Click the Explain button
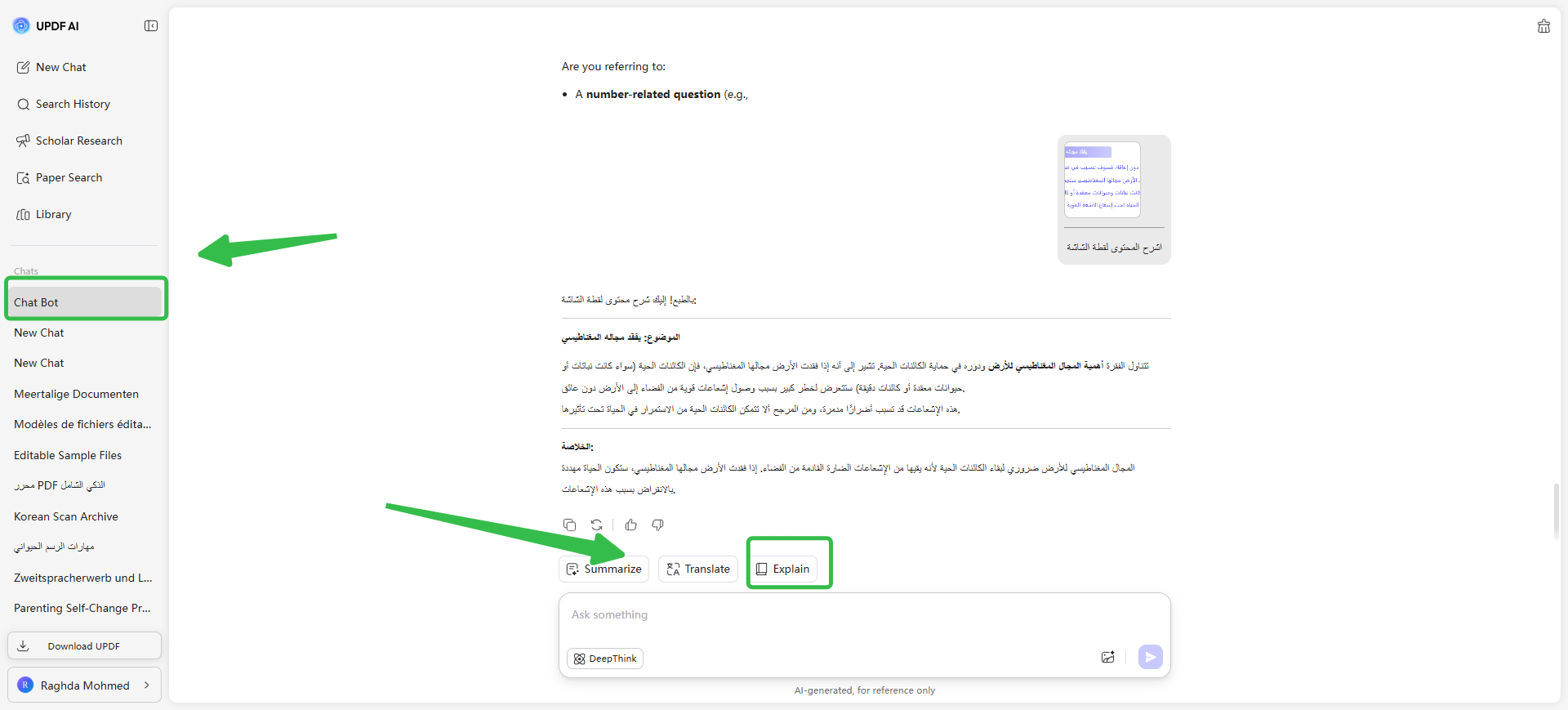 [783, 569]
